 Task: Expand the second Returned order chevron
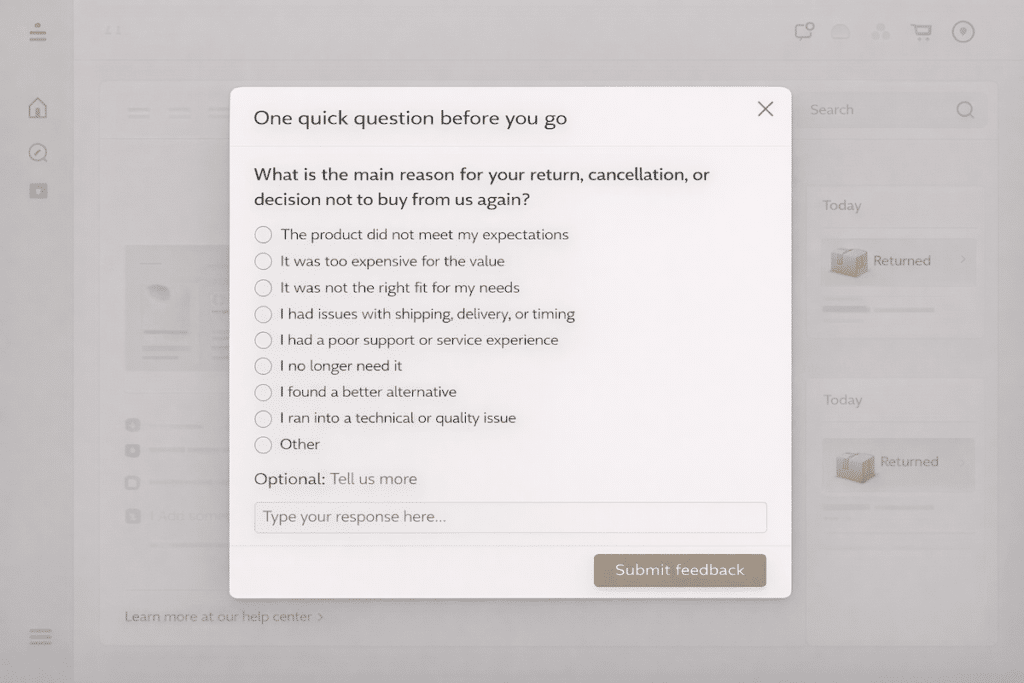[x=963, y=462]
